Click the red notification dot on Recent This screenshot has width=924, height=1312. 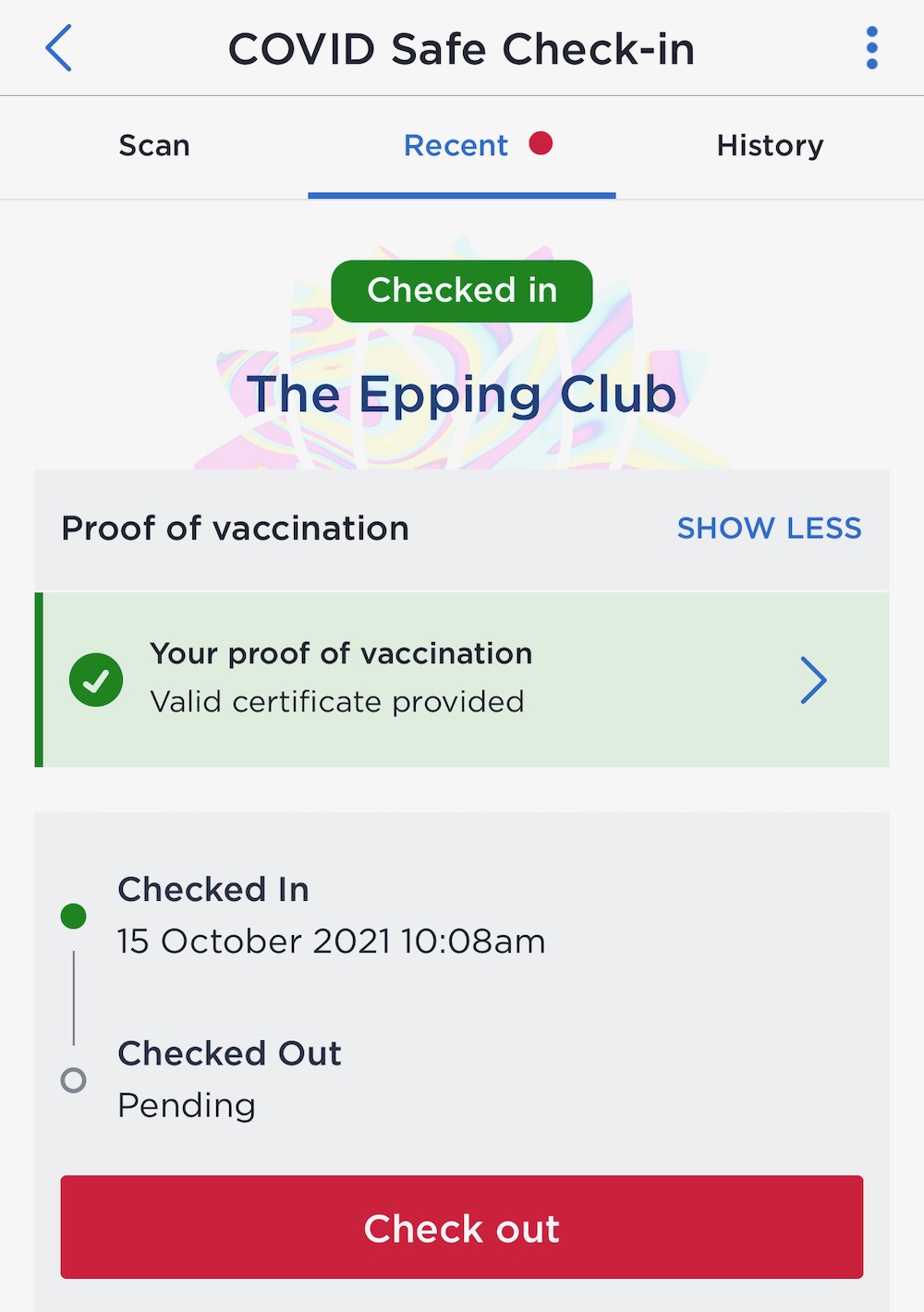tap(541, 143)
